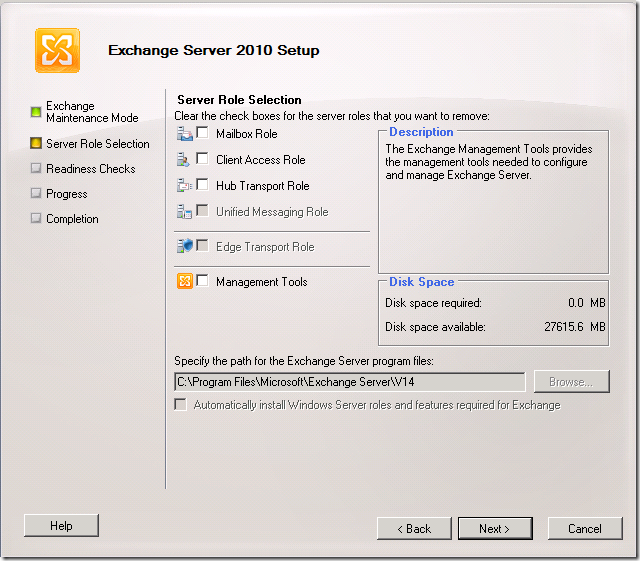This screenshot has width=640, height=561.
Task: Click the Edge Transport Role shield icon
Action: (x=184, y=246)
